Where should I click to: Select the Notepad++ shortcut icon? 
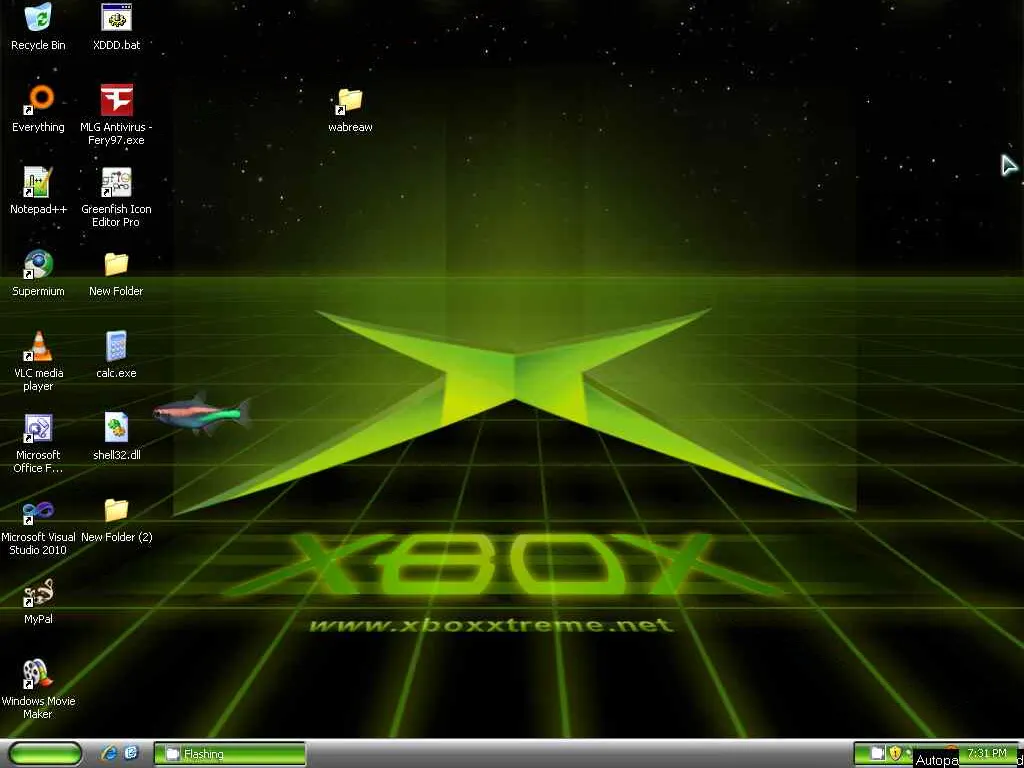(x=38, y=182)
